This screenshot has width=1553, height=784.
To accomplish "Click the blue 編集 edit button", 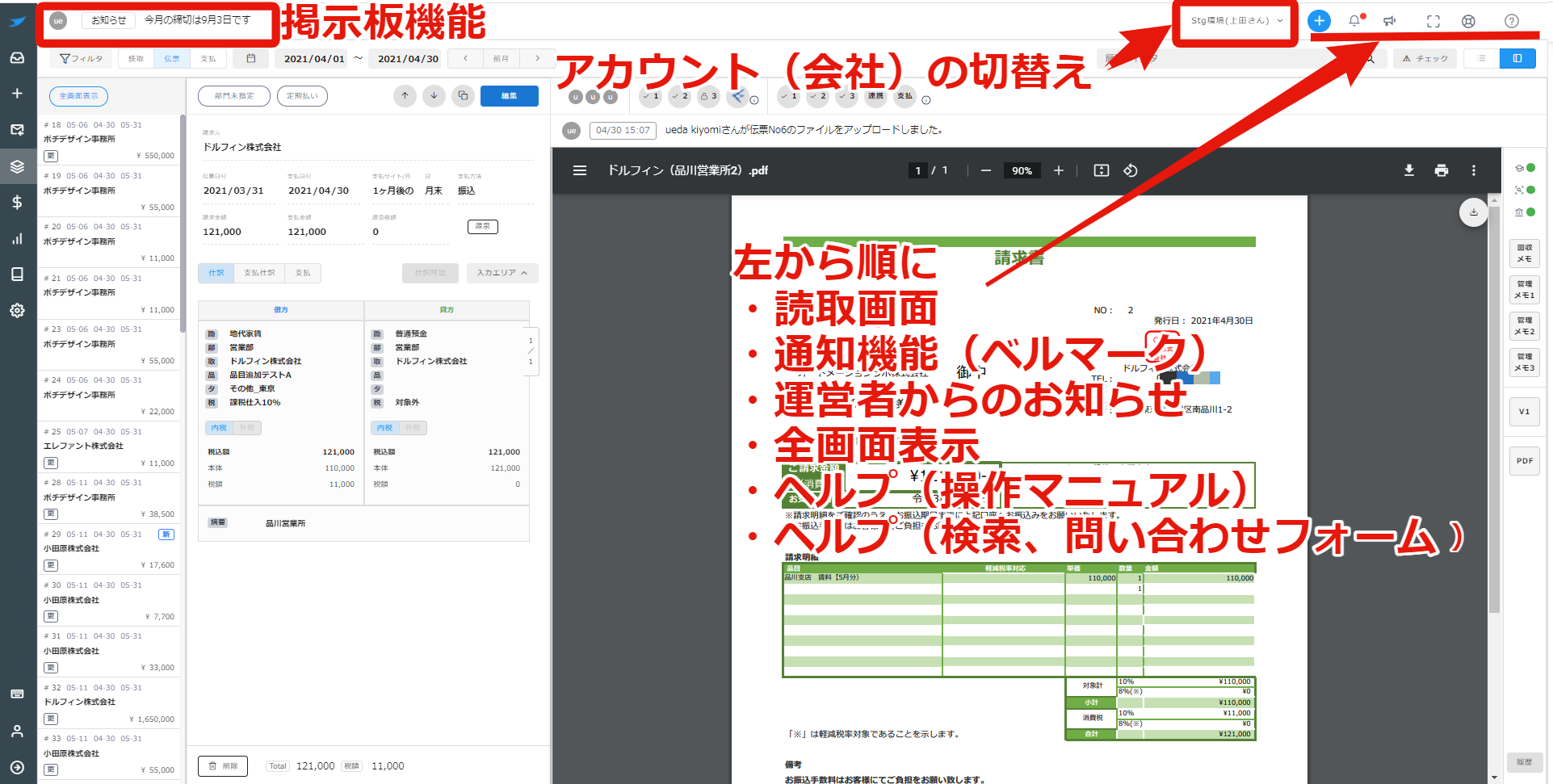I will click(x=510, y=95).
